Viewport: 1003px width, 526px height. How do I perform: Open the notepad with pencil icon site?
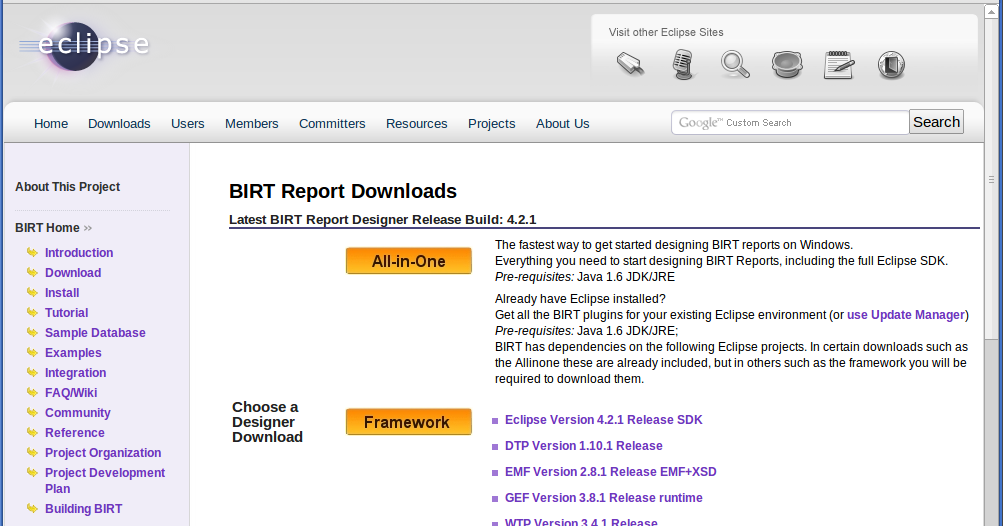839,65
